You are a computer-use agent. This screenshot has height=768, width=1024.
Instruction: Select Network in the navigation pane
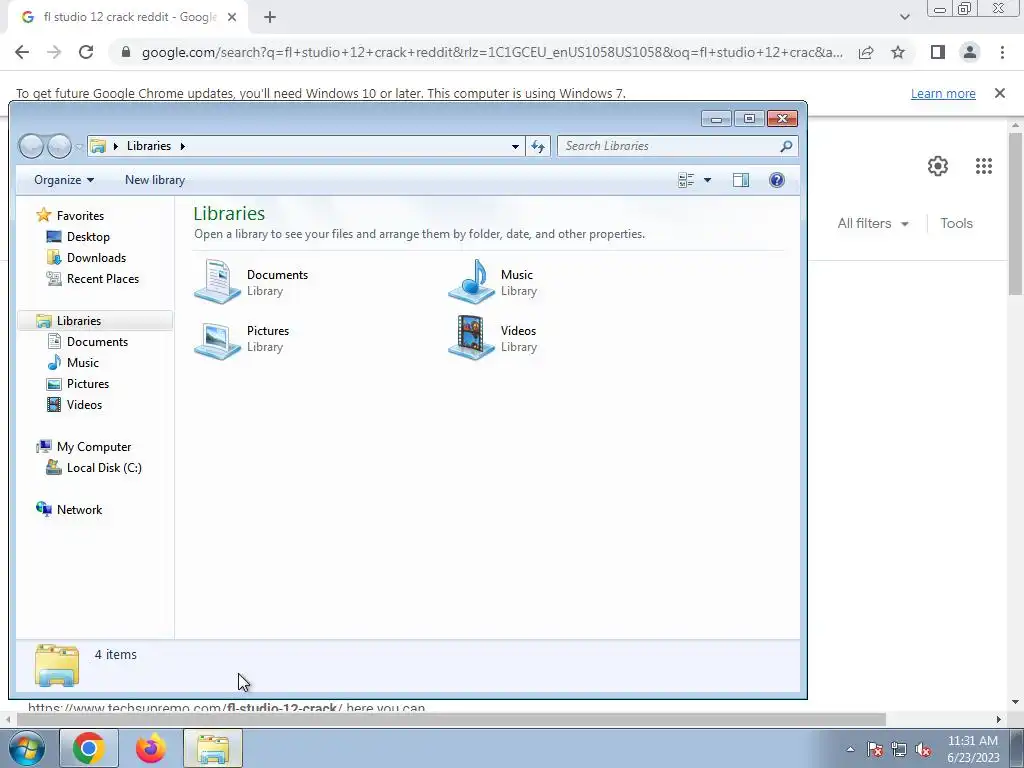80,510
